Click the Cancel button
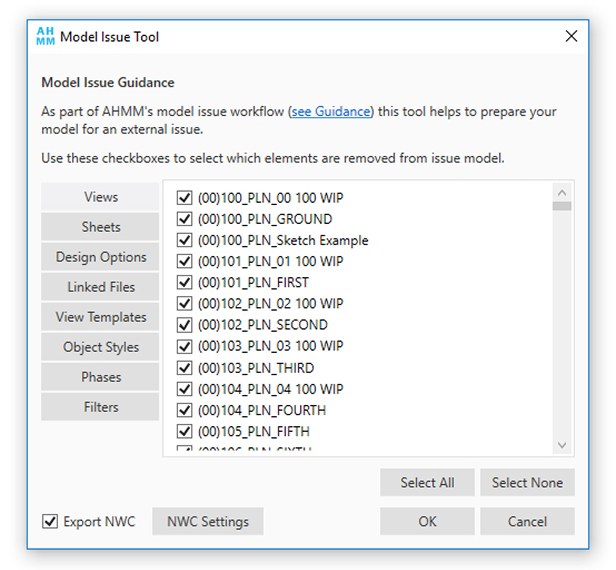 tap(527, 521)
